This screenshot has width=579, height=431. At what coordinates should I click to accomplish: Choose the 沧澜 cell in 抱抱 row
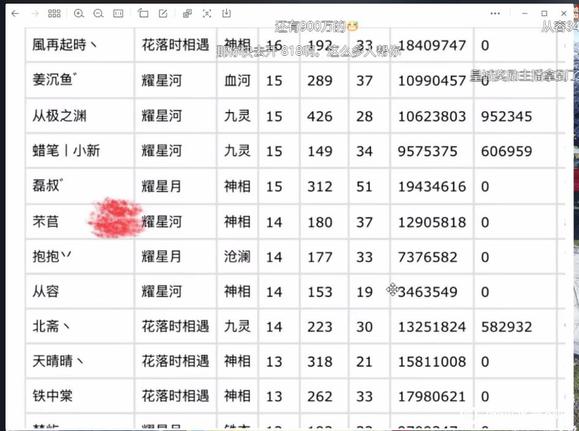[237, 256]
